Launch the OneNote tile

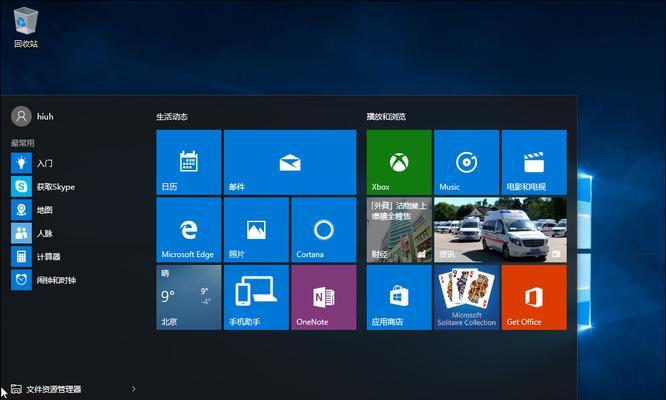click(324, 297)
